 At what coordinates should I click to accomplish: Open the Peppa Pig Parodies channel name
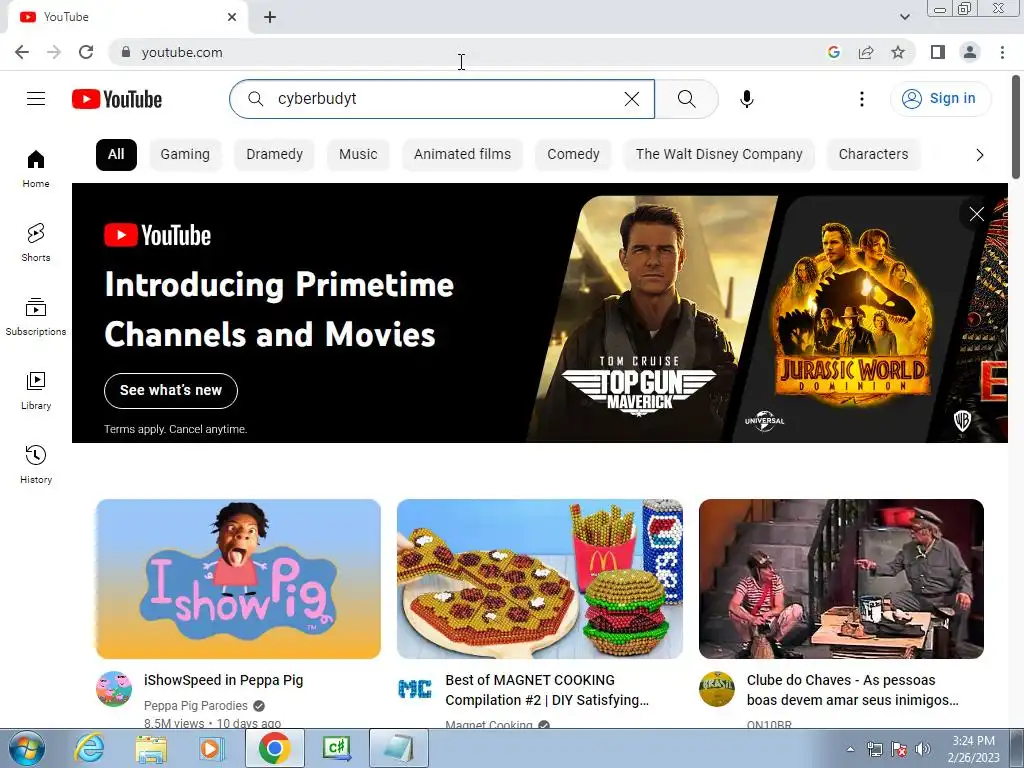(196, 705)
